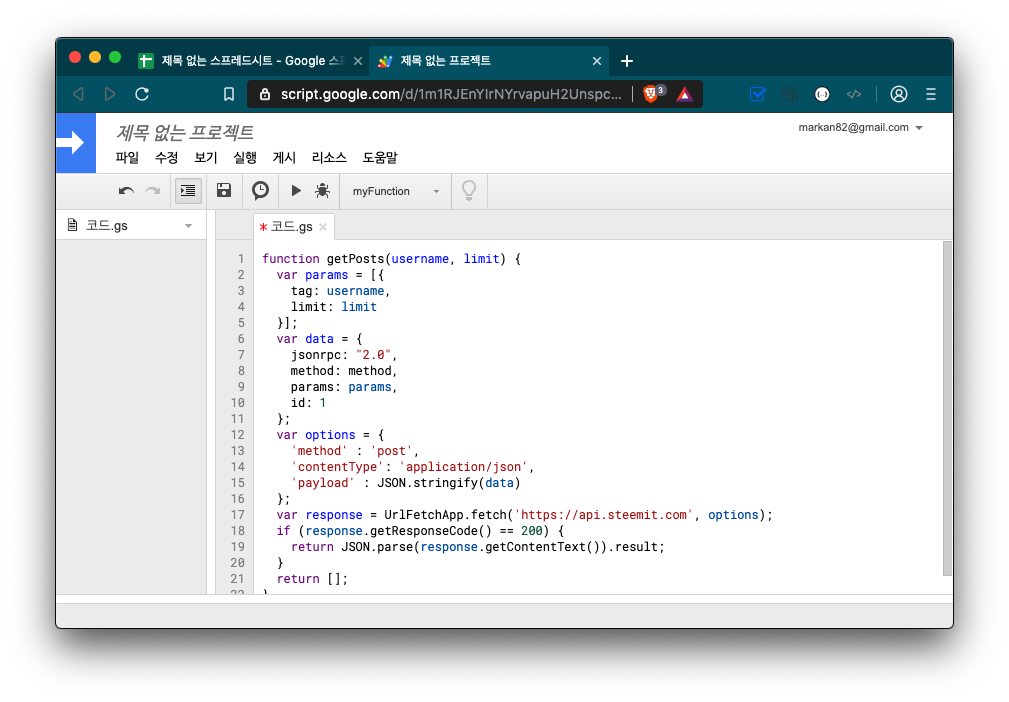Open the current project's triggers clock icon

(x=260, y=191)
